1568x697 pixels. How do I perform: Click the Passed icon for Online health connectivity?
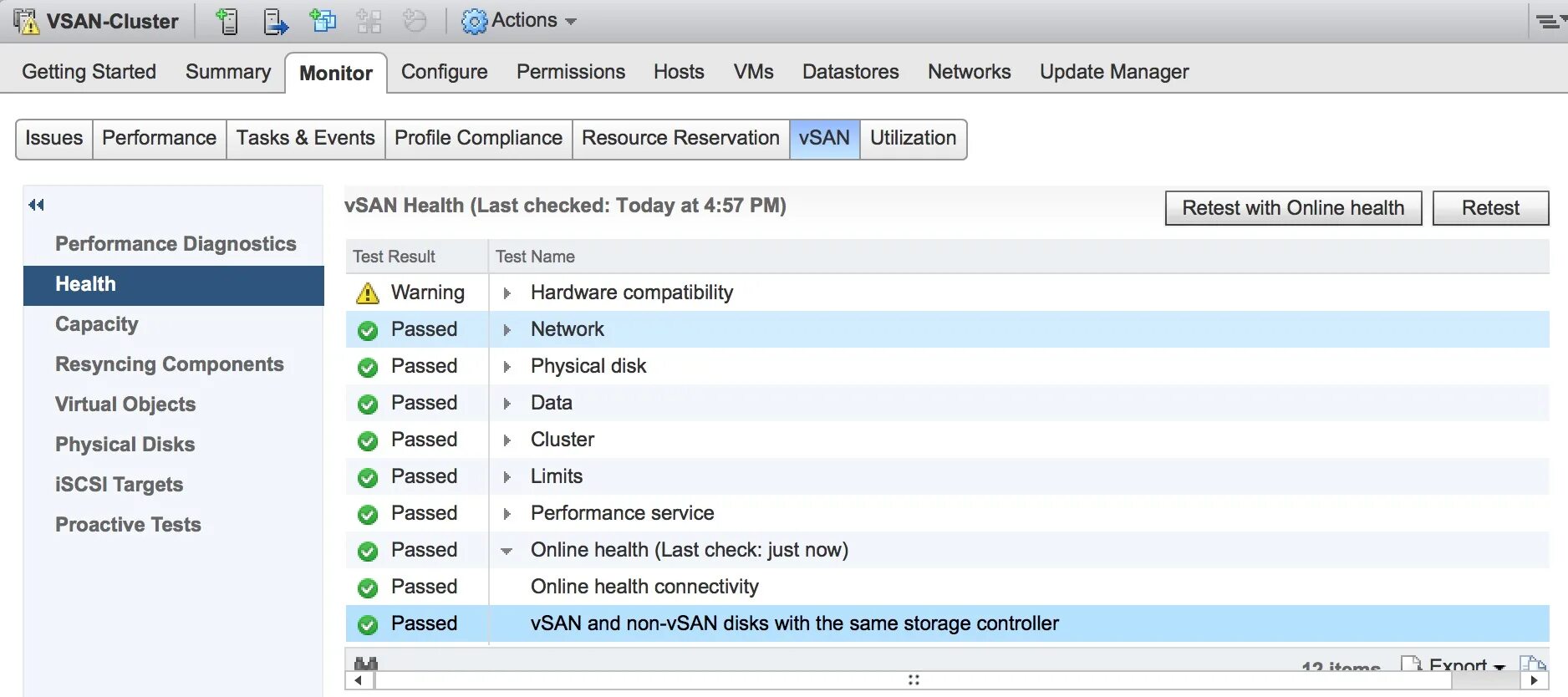[368, 588]
